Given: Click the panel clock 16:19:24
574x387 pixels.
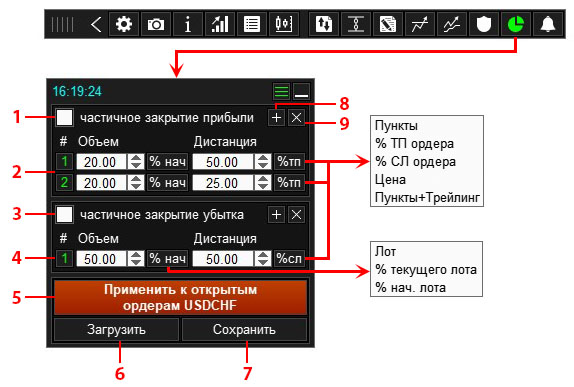Looking at the screenshot, I should pyautogui.click(x=77, y=91).
